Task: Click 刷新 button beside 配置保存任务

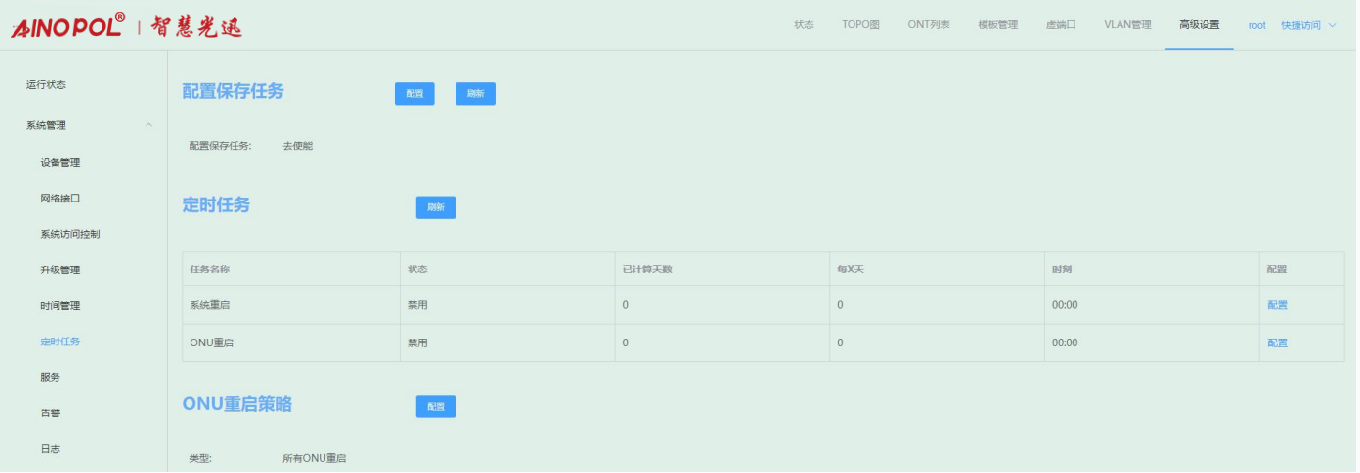Action: pos(476,94)
